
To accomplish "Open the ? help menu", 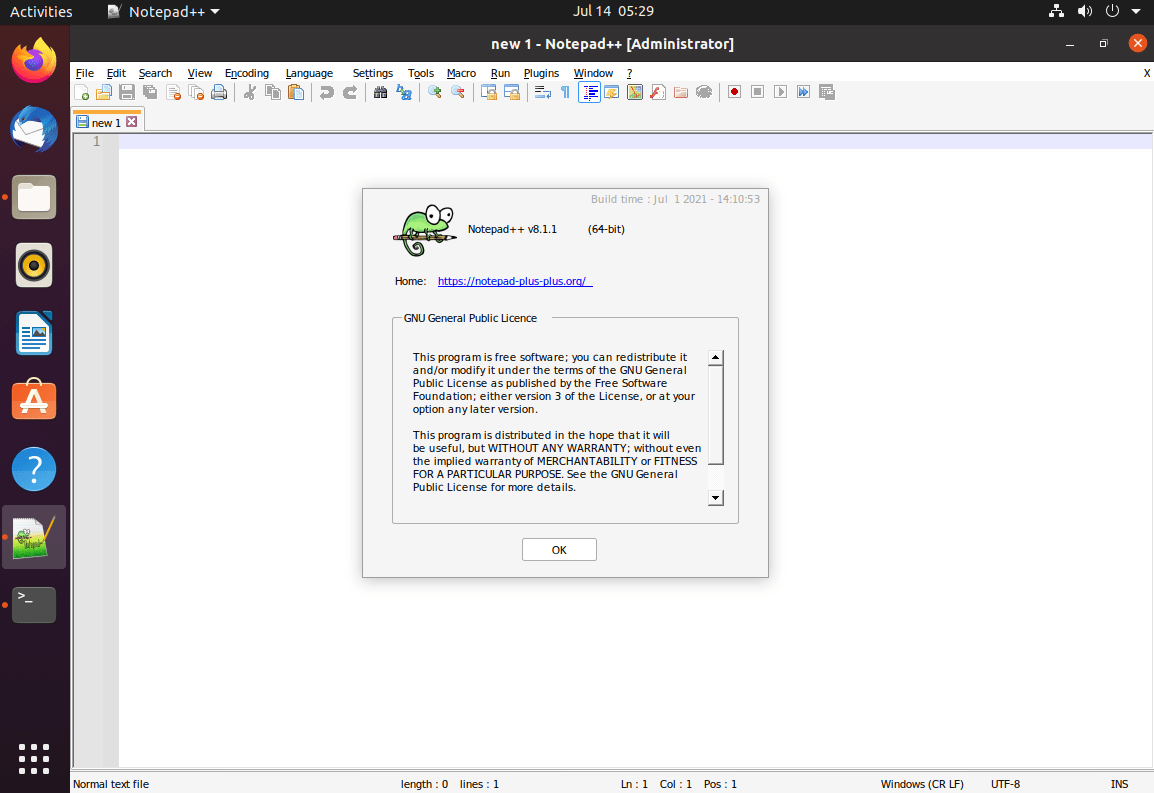I will (x=629, y=73).
